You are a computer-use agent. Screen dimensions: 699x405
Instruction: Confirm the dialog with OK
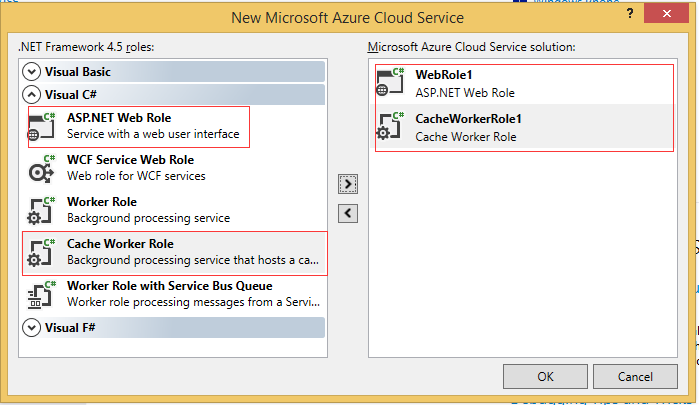[x=545, y=376]
